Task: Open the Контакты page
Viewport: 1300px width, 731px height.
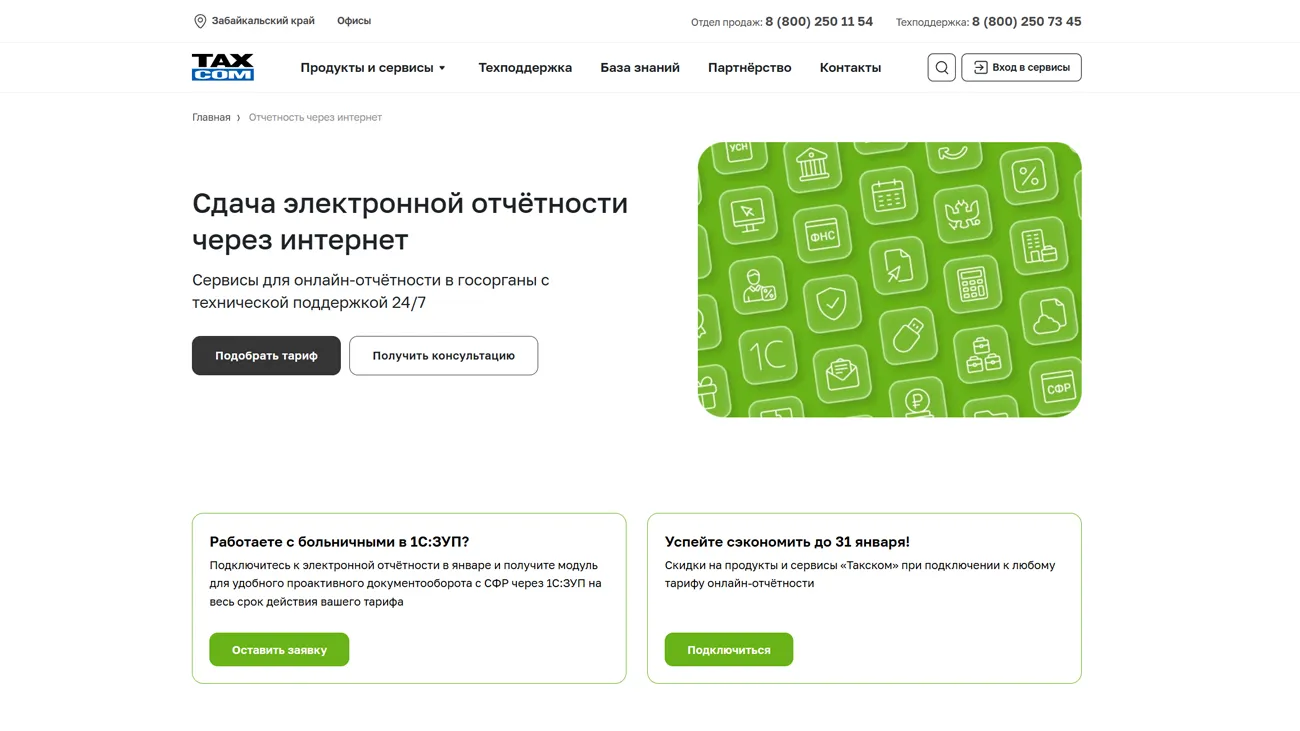Action: pos(850,67)
